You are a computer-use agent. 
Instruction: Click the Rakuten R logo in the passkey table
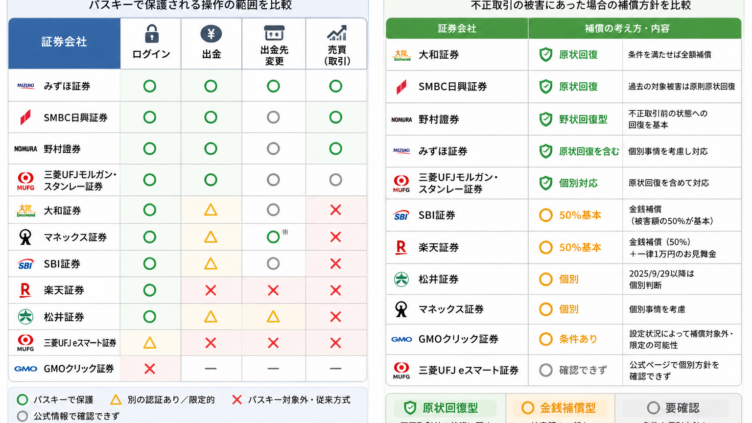coord(25,290)
